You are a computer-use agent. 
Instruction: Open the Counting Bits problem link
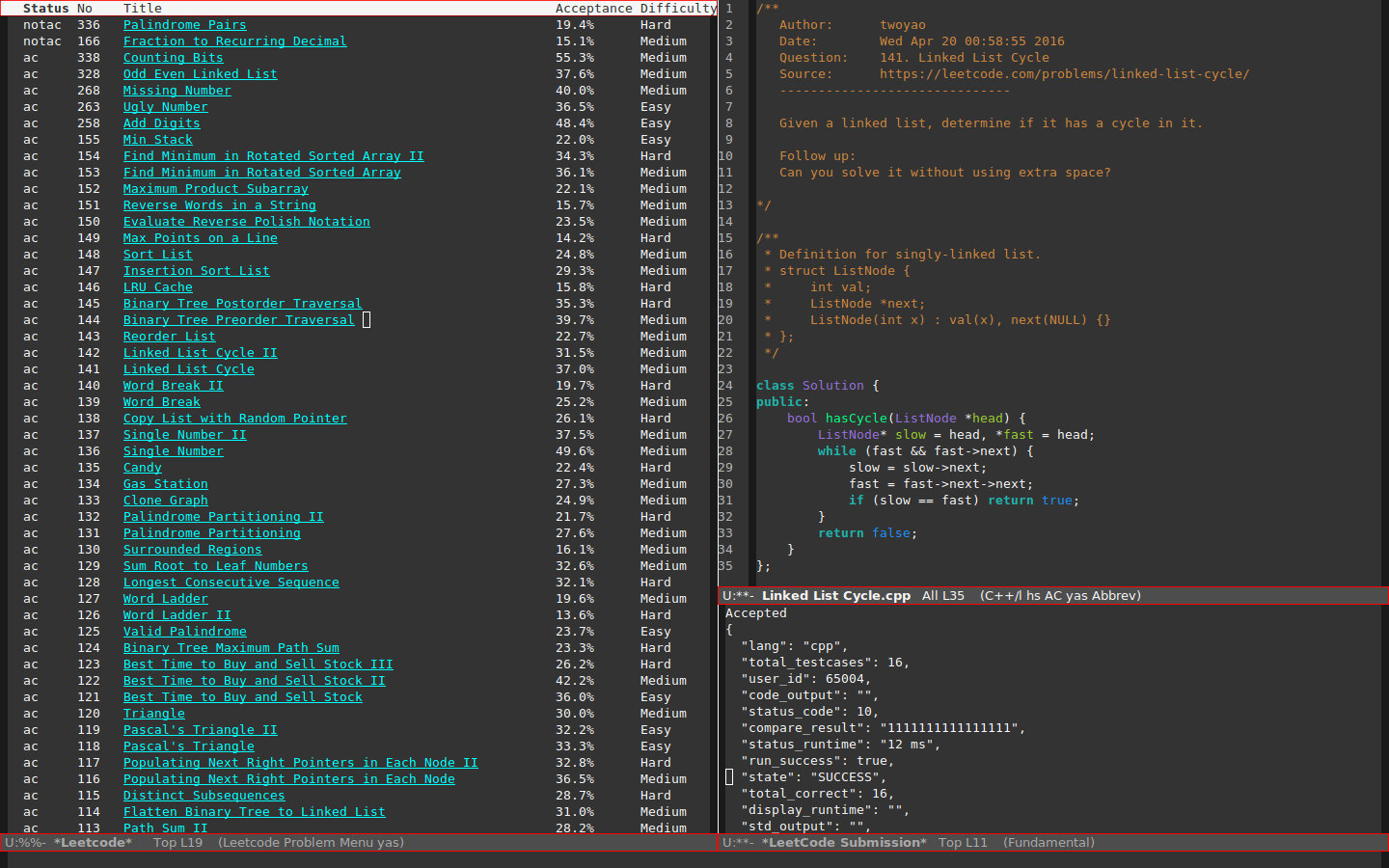pyautogui.click(x=173, y=58)
